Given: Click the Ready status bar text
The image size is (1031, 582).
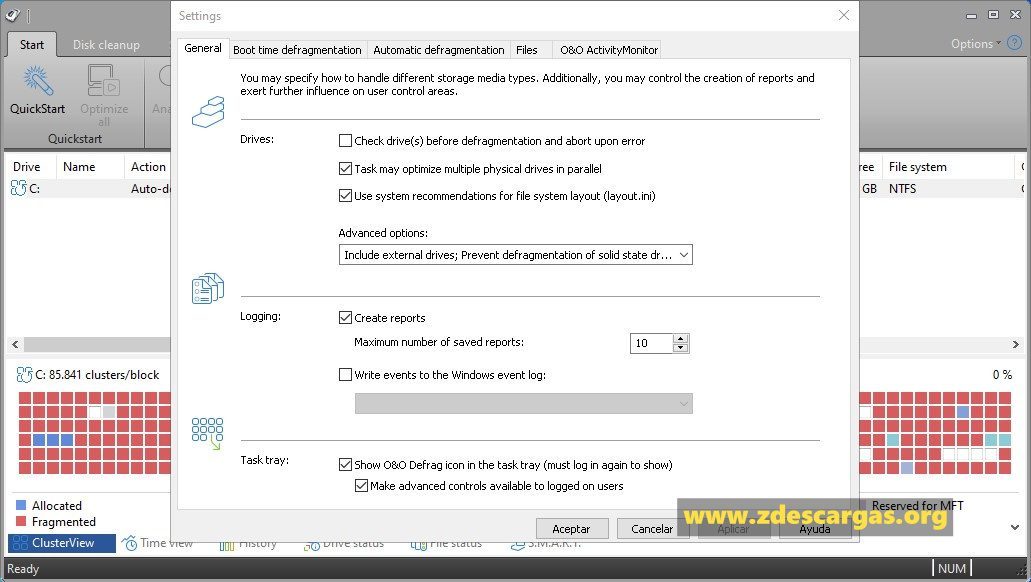Looking at the screenshot, I should (23, 569).
